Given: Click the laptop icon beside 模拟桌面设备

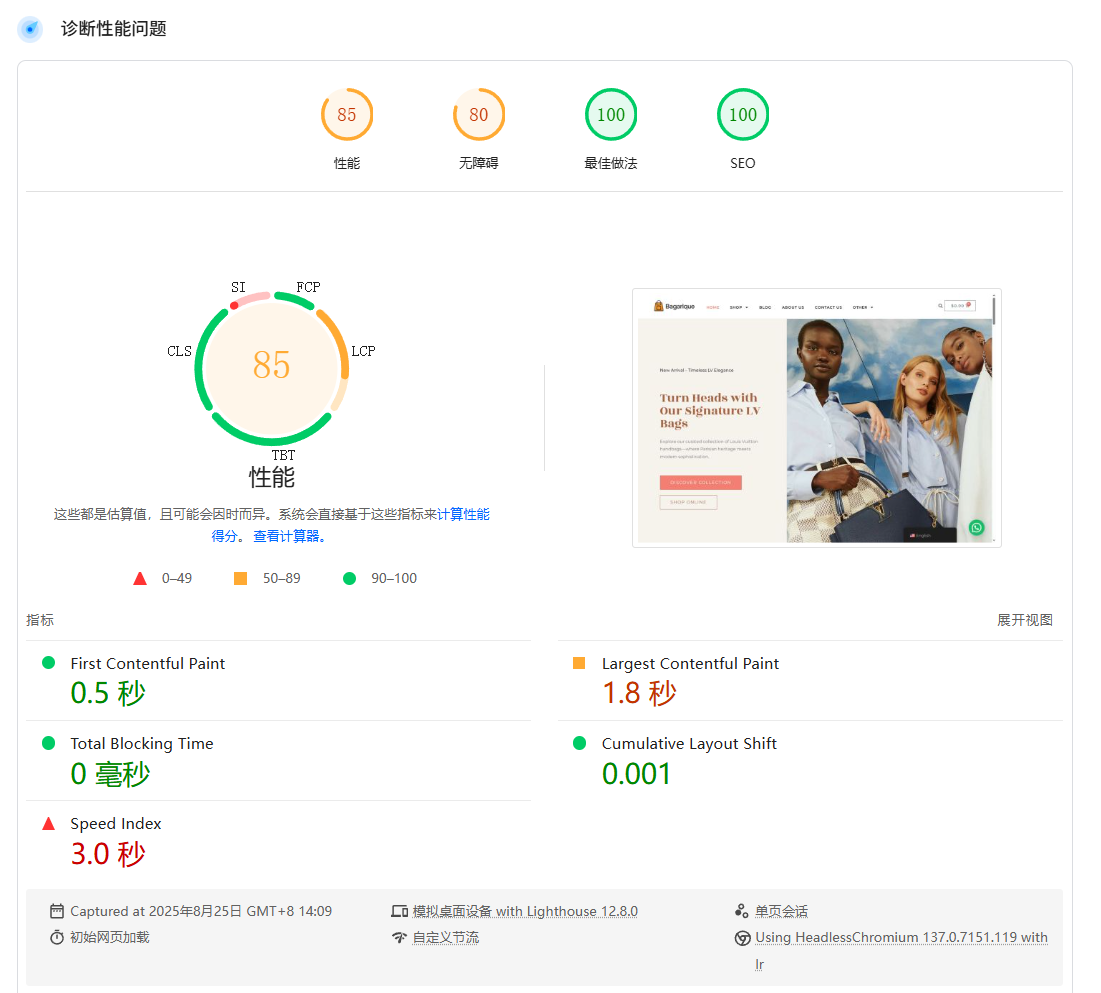Looking at the screenshot, I should pos(400,910).
